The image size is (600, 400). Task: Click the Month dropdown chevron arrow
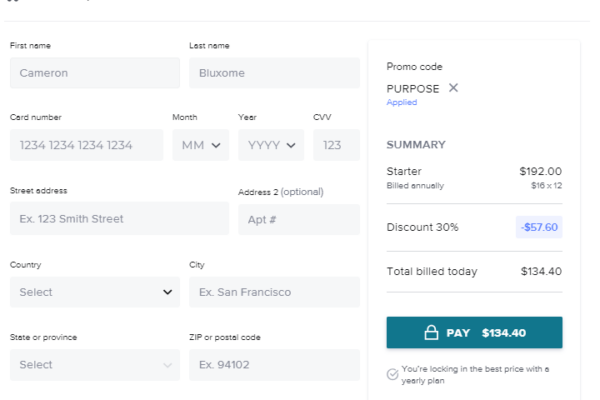pos(216,145)
